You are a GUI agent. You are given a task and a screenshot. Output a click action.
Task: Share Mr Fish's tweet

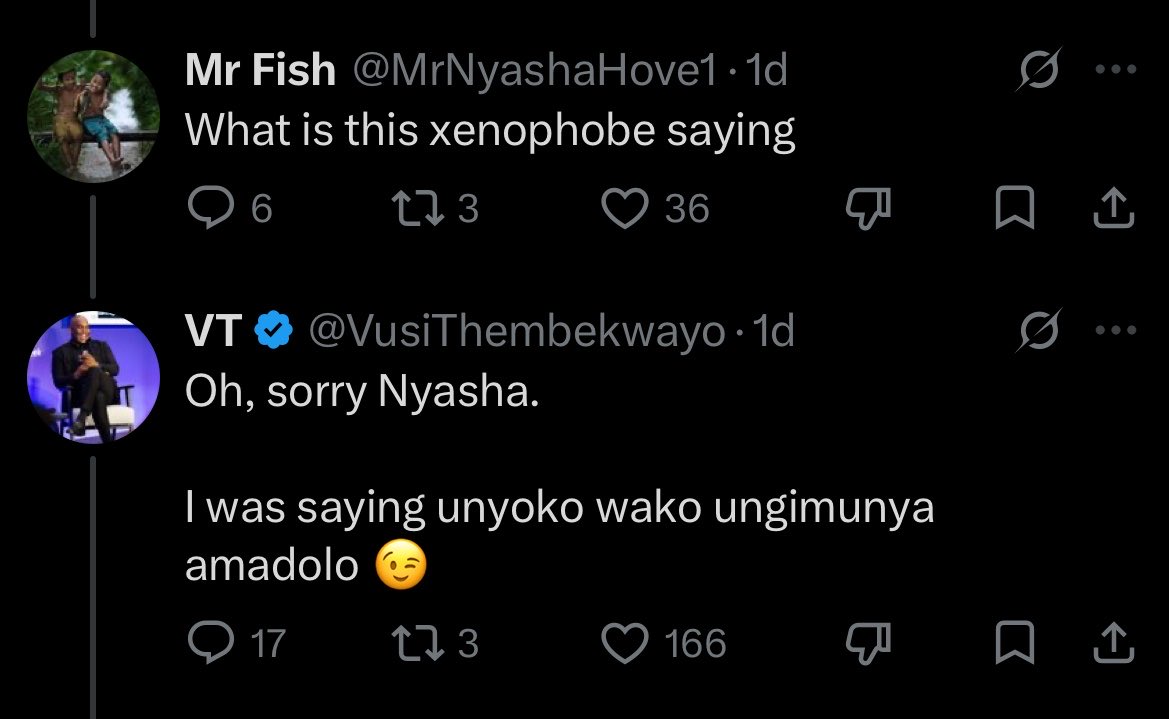(1114, 207)
